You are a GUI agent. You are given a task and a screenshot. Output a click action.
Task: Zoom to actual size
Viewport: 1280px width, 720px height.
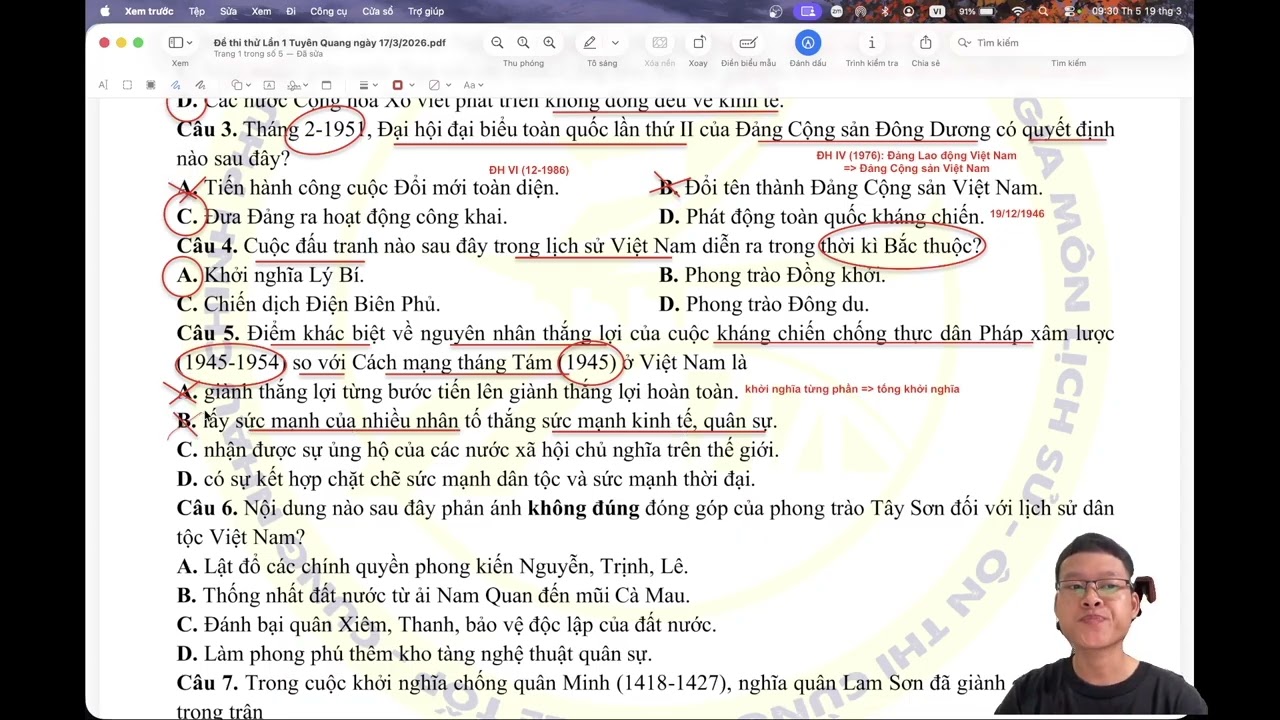pos(523,43)
